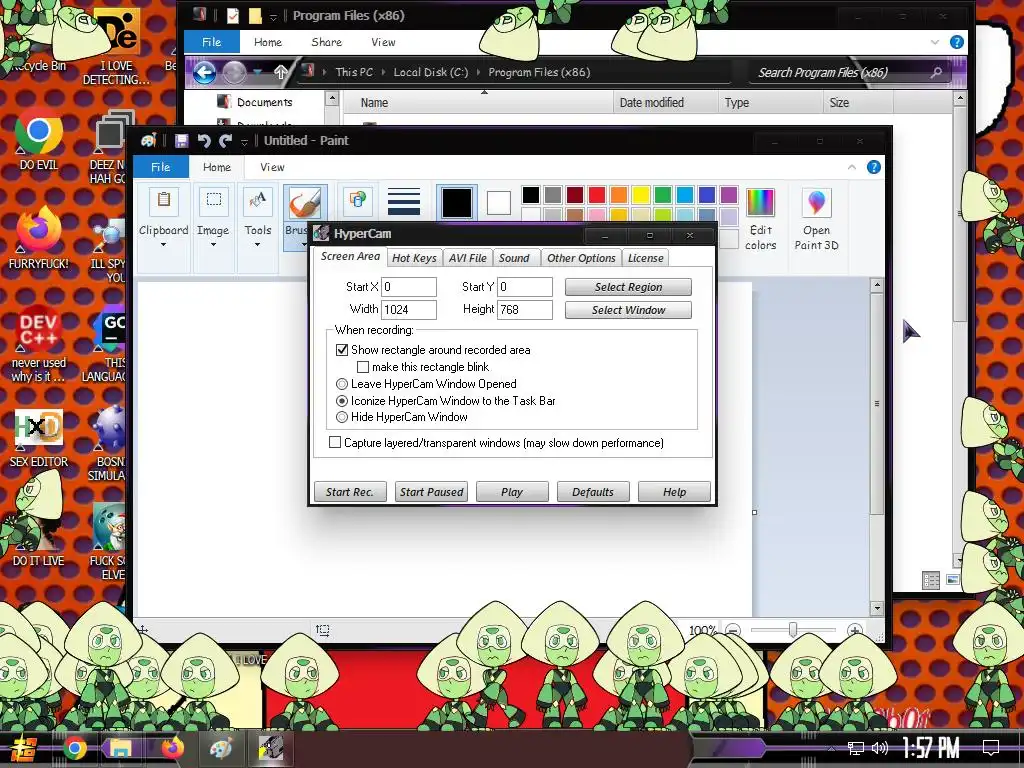This screenshot has height=768, width=1024.
Task: Go back in the File Explorer window
Action: click(204, 72)
